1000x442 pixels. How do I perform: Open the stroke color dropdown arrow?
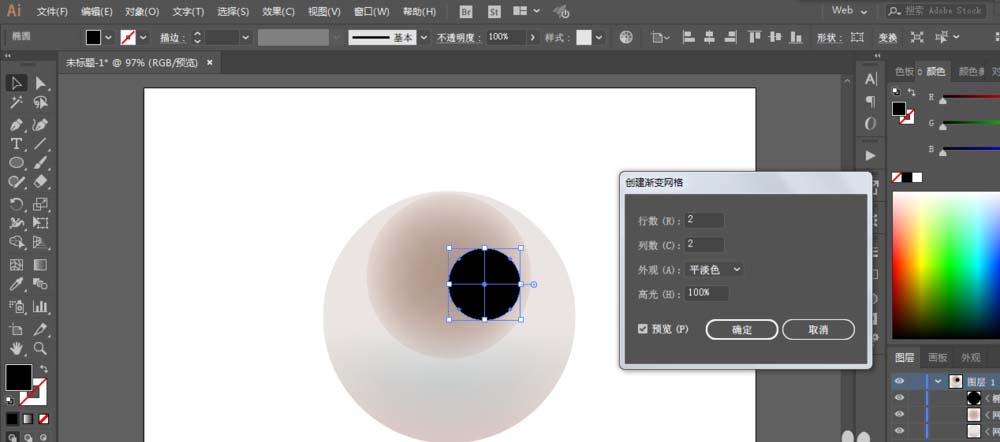[143, 38]
